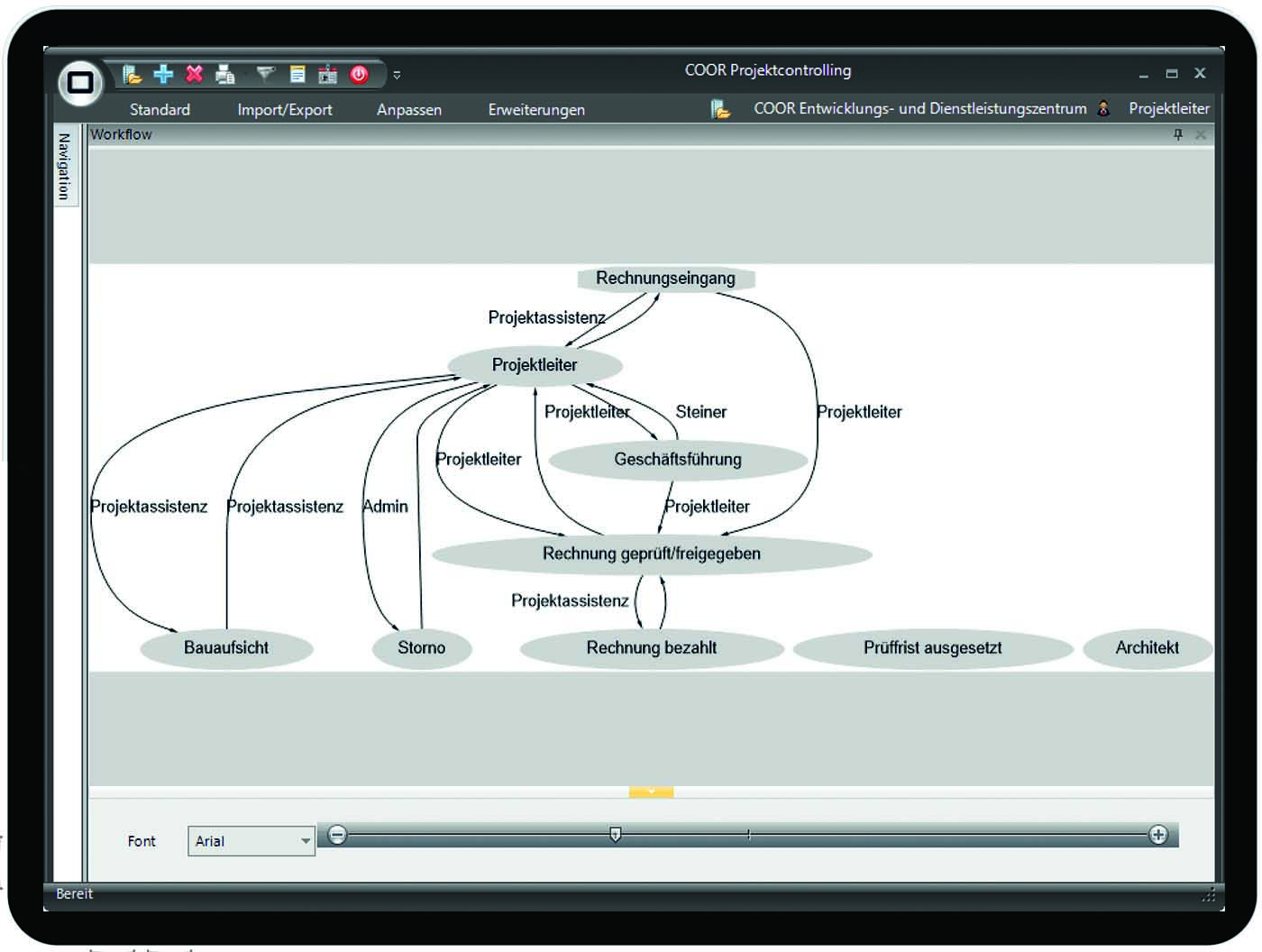Screen dimensions: 1262x952
Task: Switch to the Anpassen tab
Action: pos(409,110)
